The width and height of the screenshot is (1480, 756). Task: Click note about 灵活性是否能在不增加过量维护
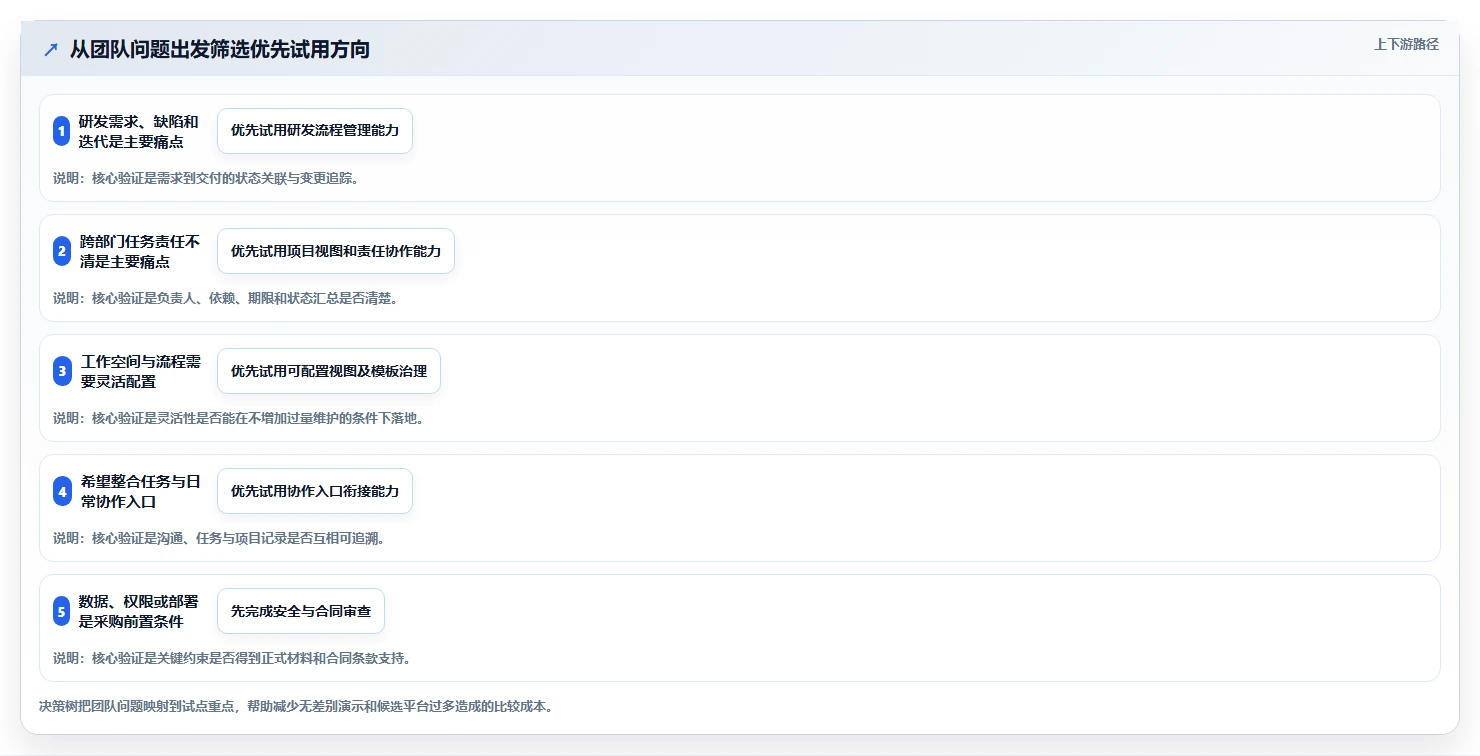click(x=239, y=418)
